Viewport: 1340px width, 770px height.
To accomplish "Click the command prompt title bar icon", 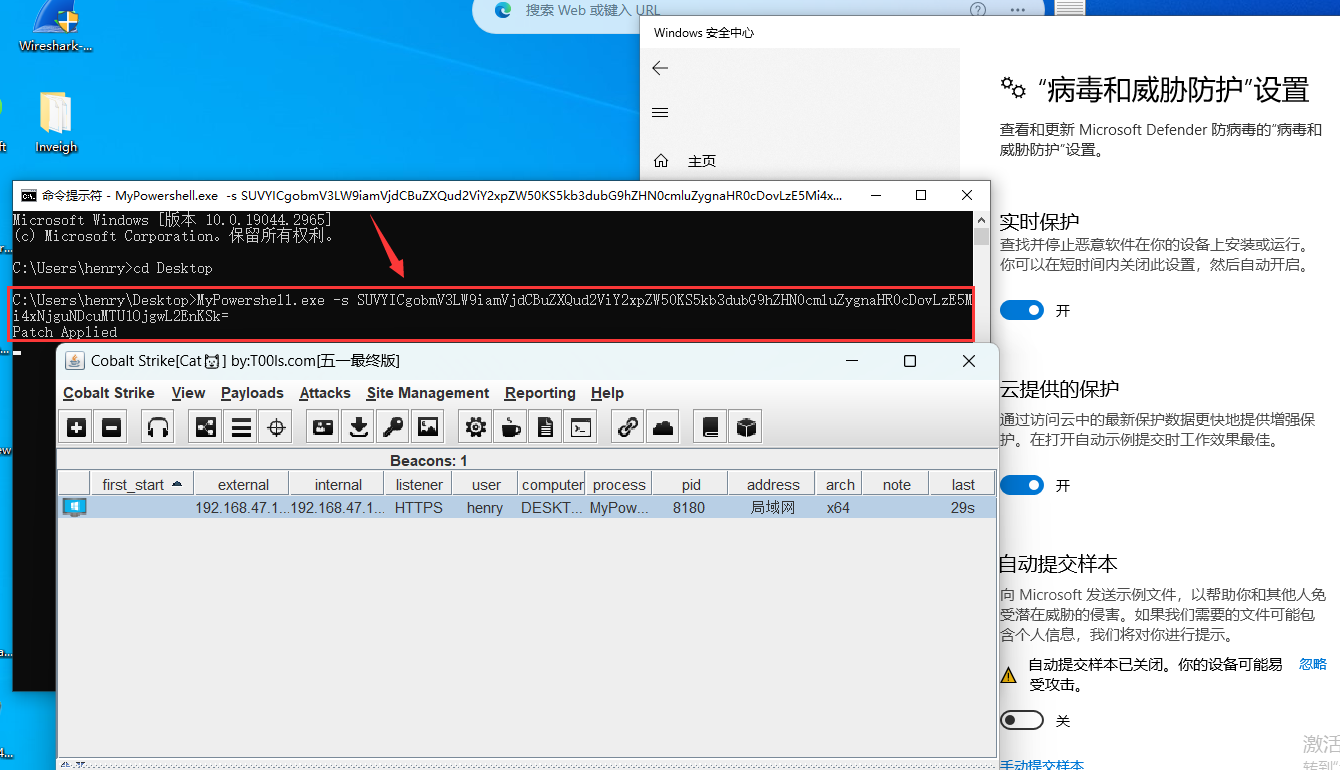I will pyautogui.click(x=29, y=195).
